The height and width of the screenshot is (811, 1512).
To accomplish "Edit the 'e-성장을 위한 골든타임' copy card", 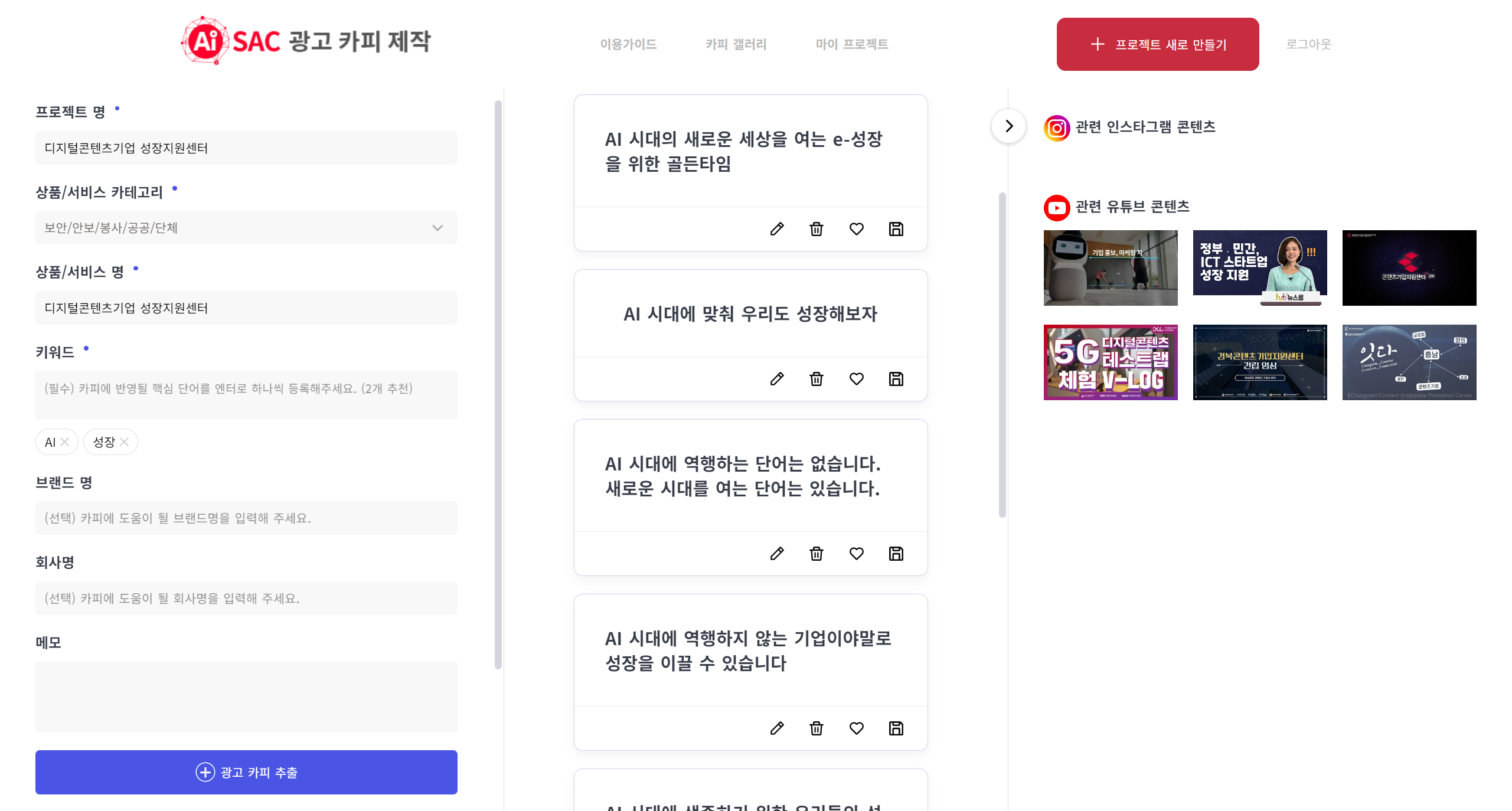I will (x=777, y=229).
